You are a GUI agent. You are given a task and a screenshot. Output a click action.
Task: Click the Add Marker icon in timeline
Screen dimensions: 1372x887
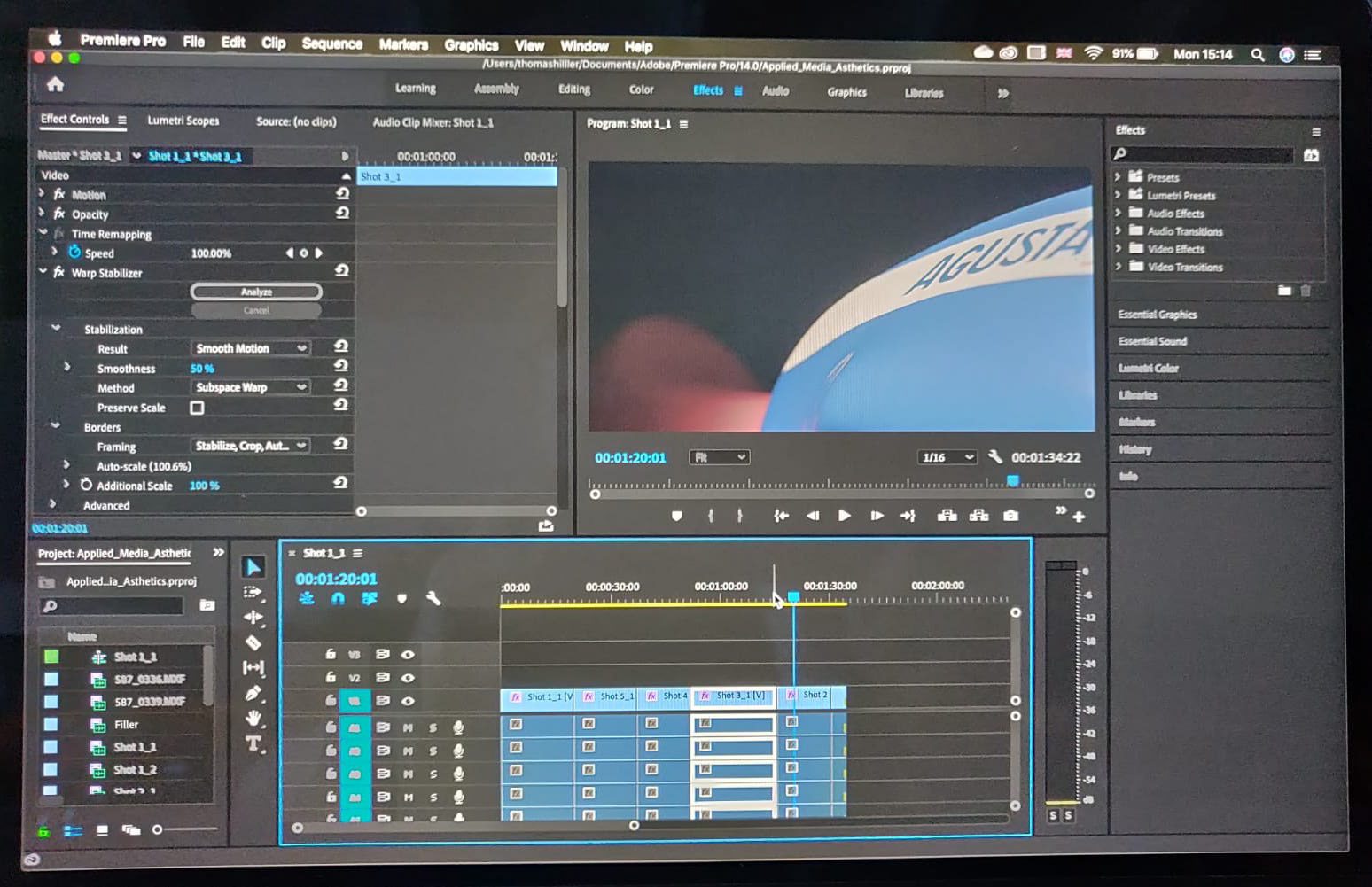click(401, 599)
